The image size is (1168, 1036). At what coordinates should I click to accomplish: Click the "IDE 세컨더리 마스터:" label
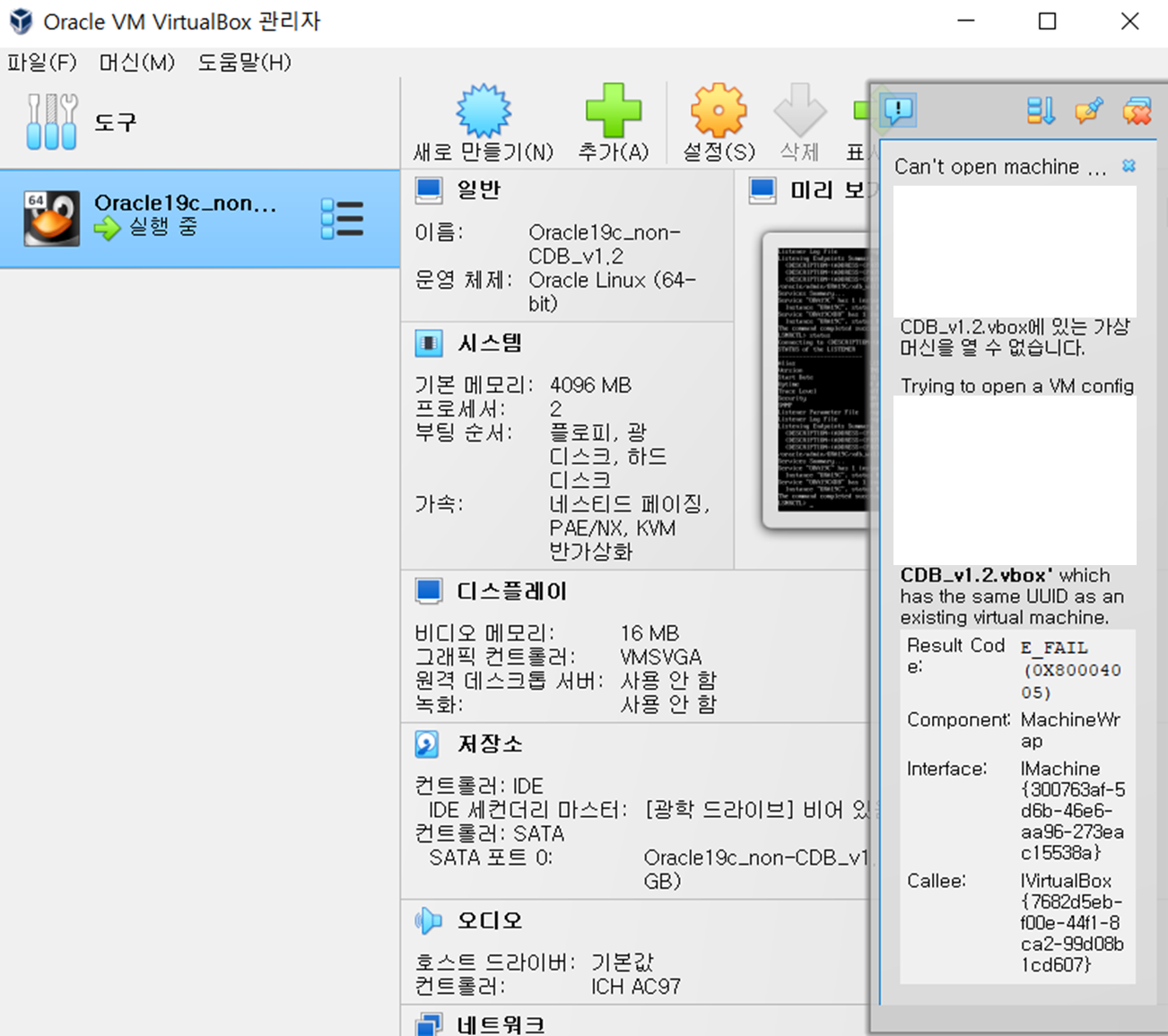[527, 810]
